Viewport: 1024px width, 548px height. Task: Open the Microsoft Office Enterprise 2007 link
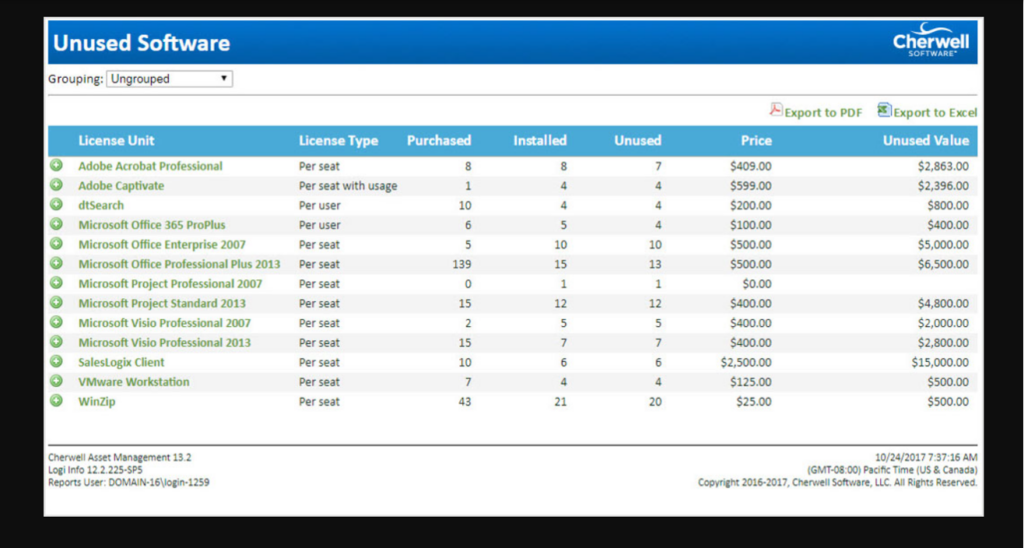click(162, 244)
